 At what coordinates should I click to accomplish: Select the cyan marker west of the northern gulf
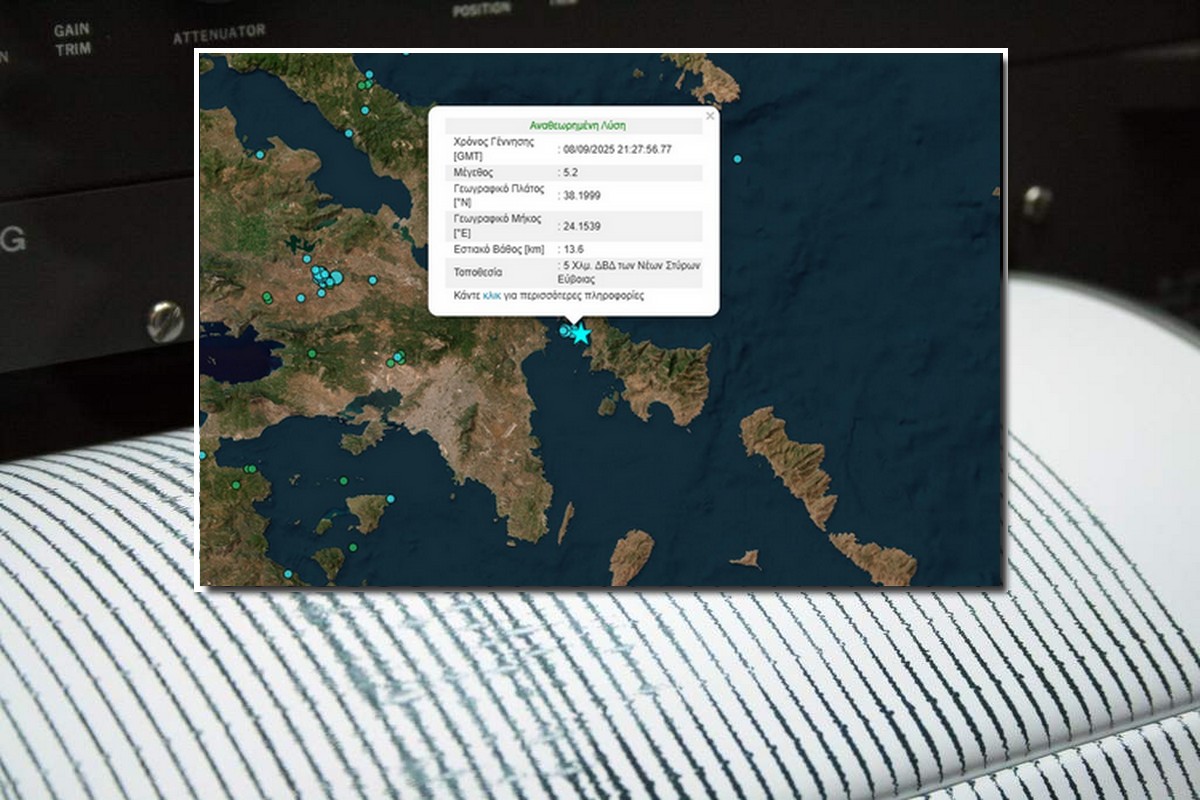click(260, 154)
